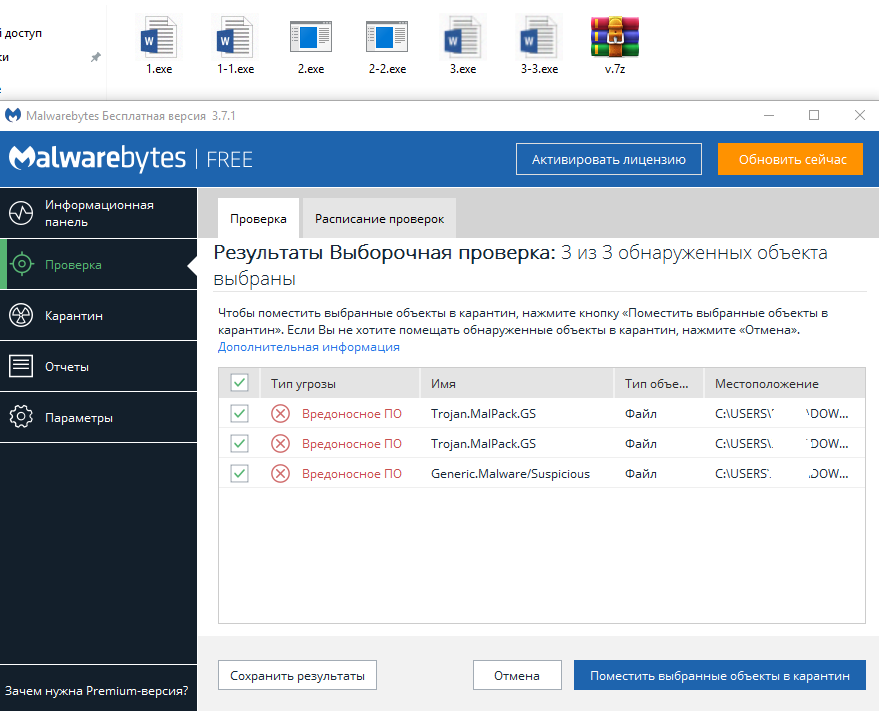Click red threat icon in first Trojan.MalPack.GS row

coord(280,414)
